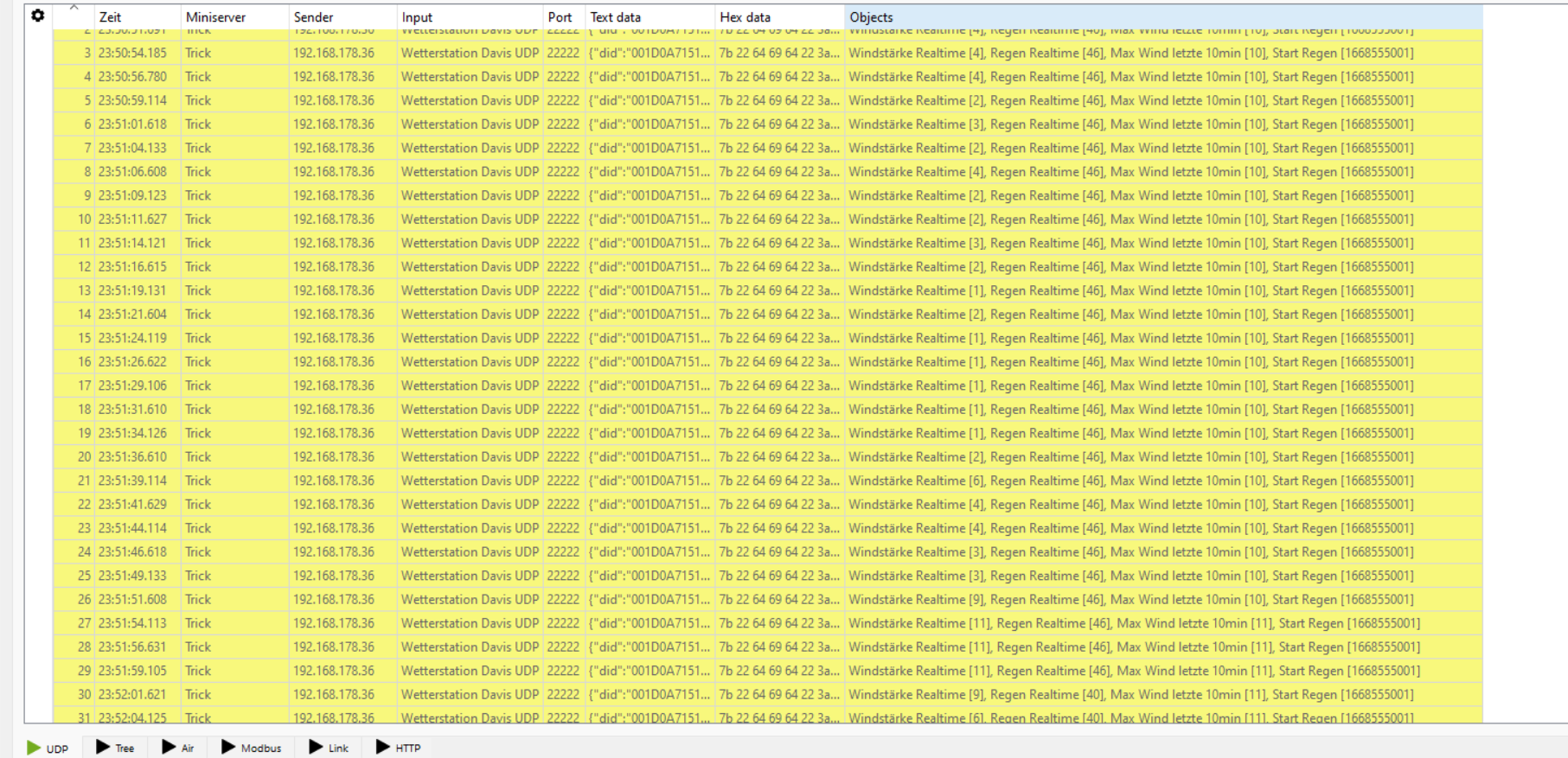Select timestamp 23:51:59.105
Image resolution: width=1568 pixels, height=758 pixels.
coord(132,671)
